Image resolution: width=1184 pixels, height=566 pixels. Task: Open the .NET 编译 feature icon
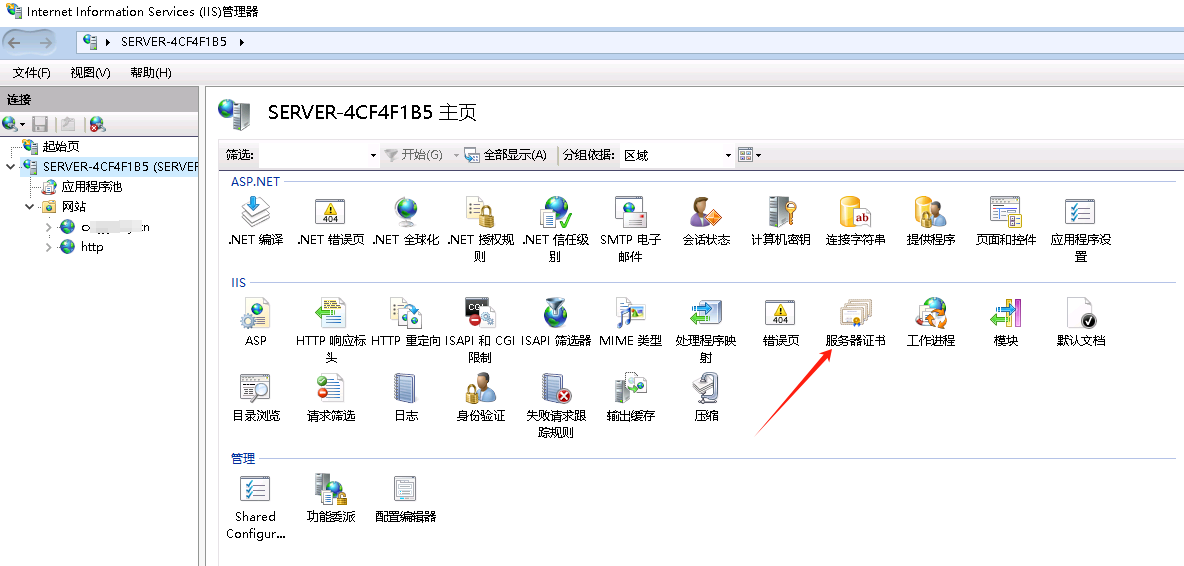point(255,212)
